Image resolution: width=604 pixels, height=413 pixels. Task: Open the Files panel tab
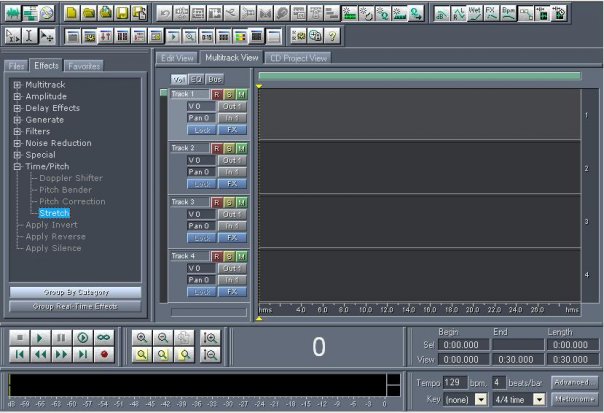(16, 66)
